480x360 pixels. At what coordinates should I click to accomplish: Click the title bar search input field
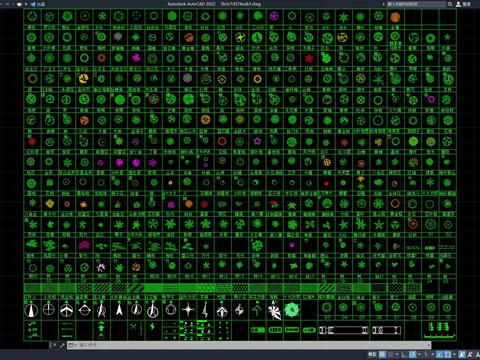(415, 4)
